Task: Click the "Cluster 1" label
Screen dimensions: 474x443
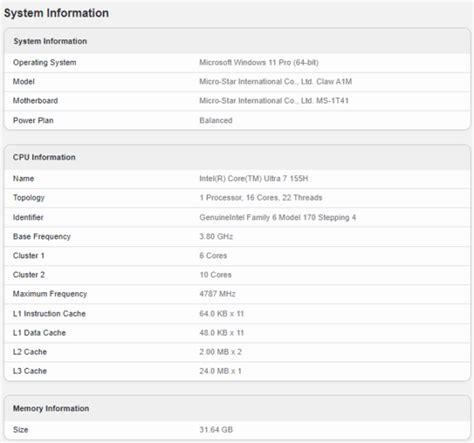Action: point(29,255)
